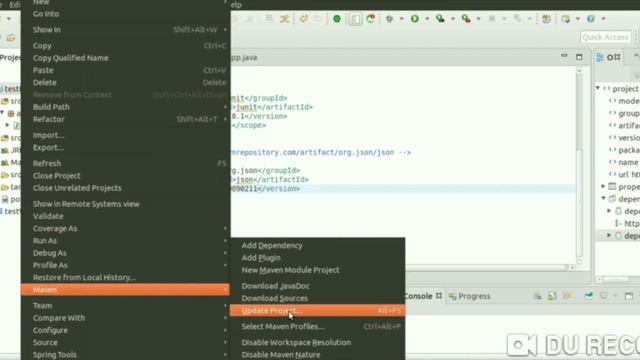Screen dimensions: 640x360
Task: Choose Add Plugin in the Maven submenu
Action: 318,258
